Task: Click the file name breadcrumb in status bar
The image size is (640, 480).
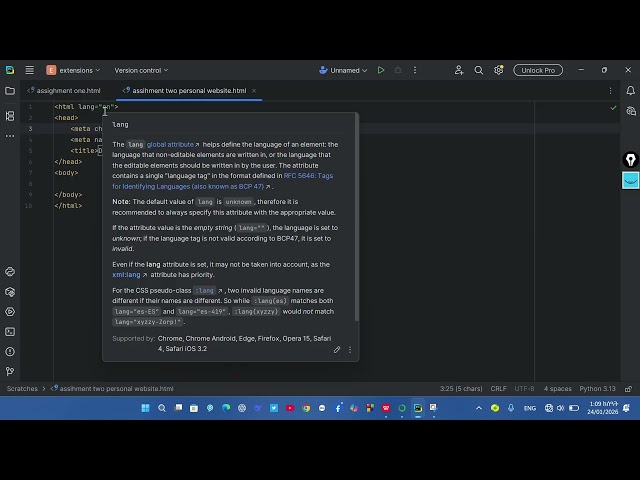Action: (112, 389)
